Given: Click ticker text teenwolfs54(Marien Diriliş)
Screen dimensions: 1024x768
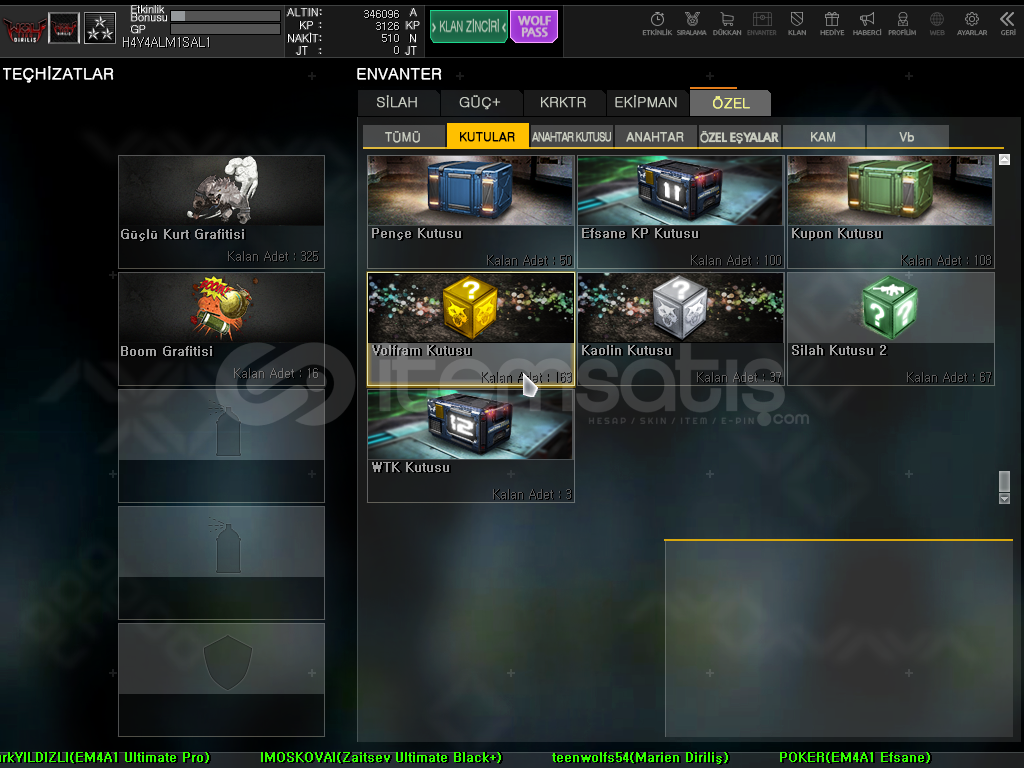Looking at the screenshot, I should (640, 758).
